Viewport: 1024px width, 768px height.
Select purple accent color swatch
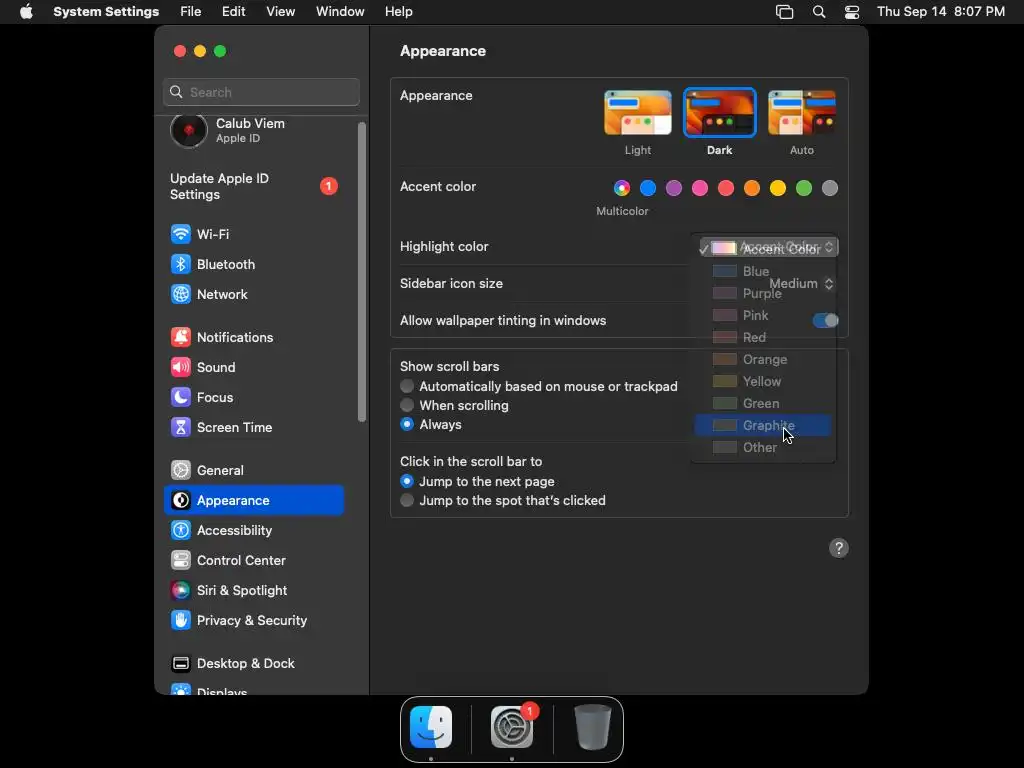(674, 188)
